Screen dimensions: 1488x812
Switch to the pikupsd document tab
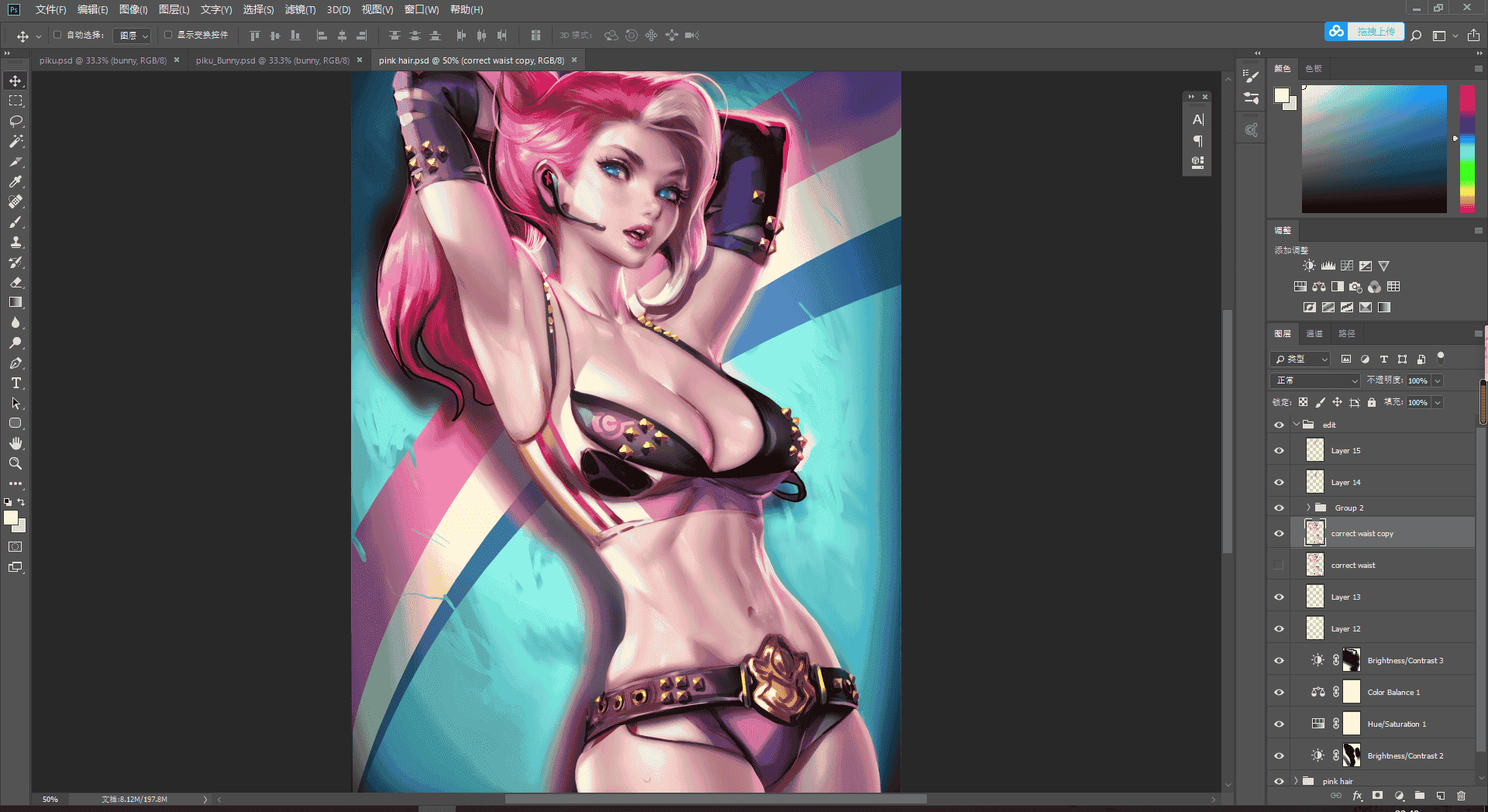103,60
